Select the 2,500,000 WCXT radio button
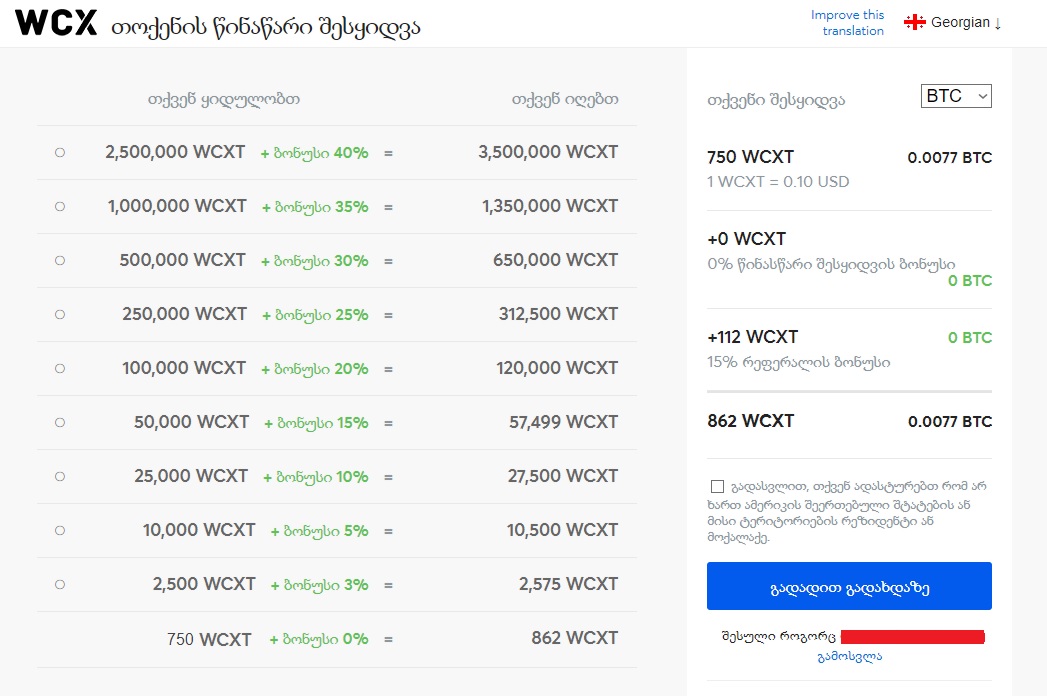 [x=60, y=153]
